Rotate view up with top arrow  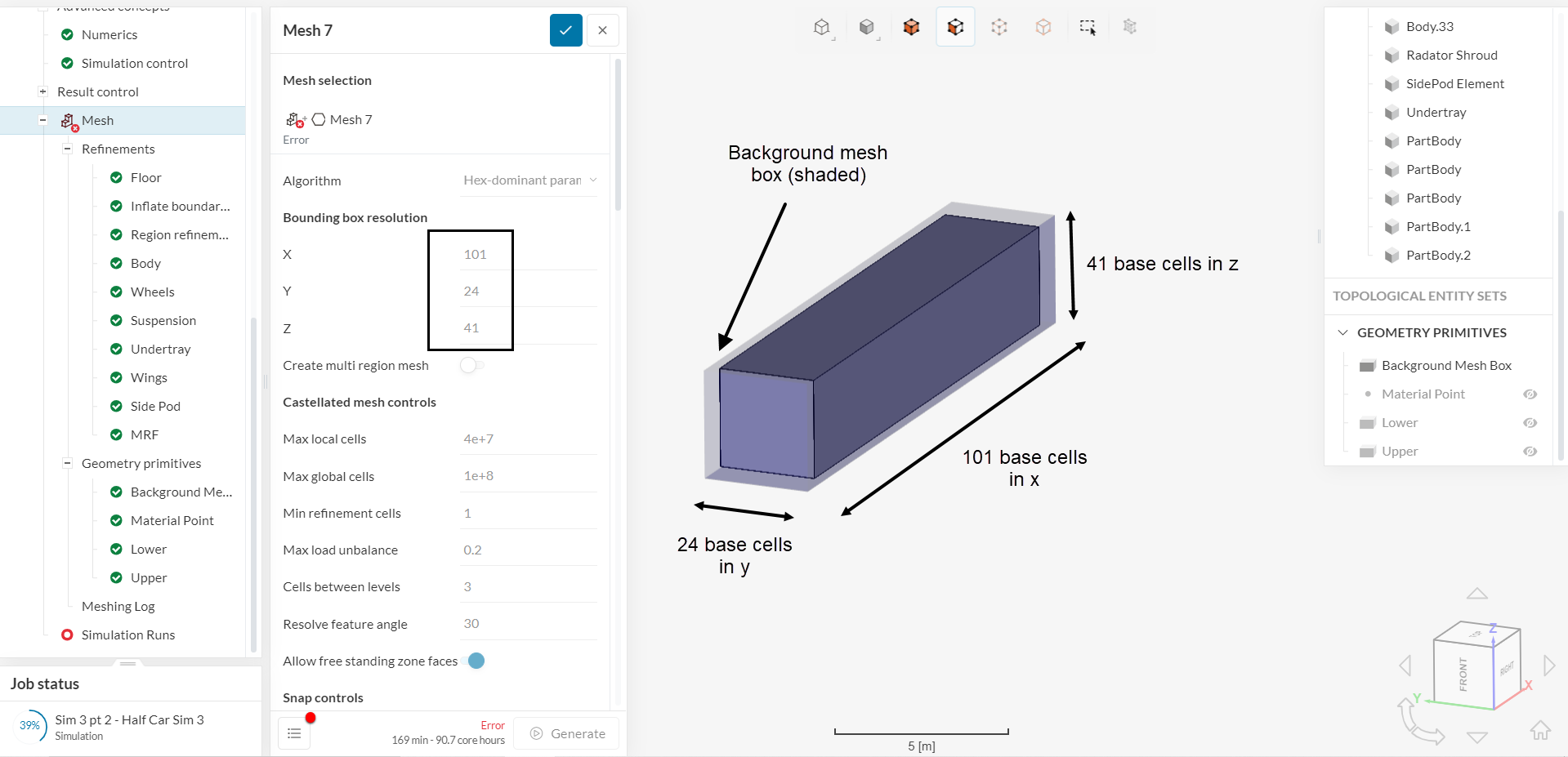click(x=1476, y=594)
